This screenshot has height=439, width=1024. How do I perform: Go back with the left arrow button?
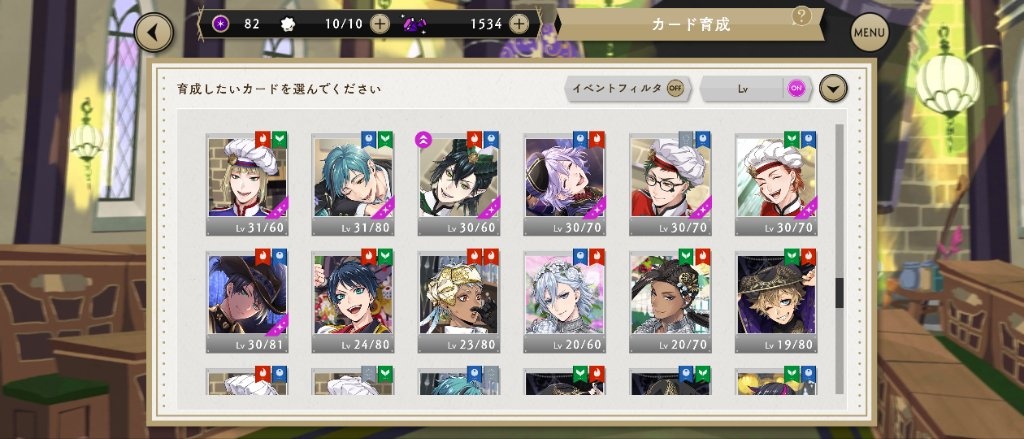pyautogui.click(x=153, y=32)
